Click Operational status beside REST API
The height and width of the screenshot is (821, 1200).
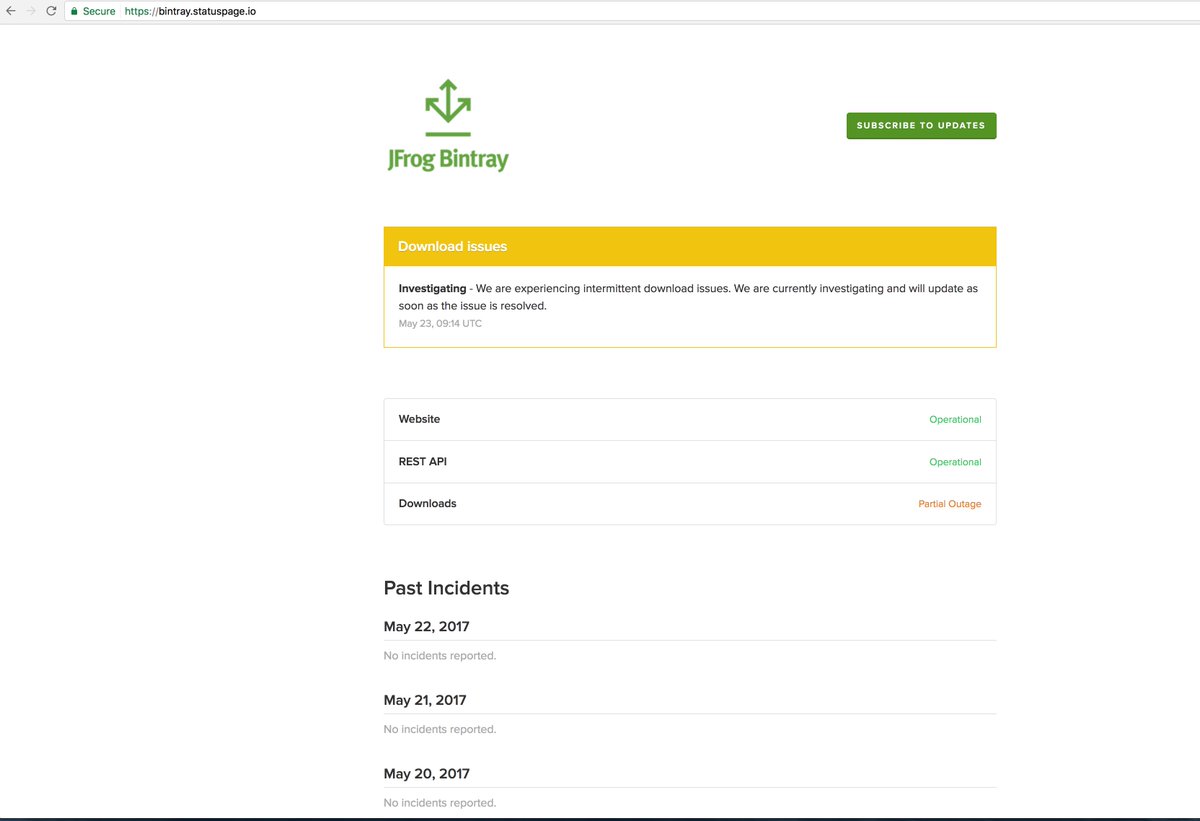tap(955, 462)
